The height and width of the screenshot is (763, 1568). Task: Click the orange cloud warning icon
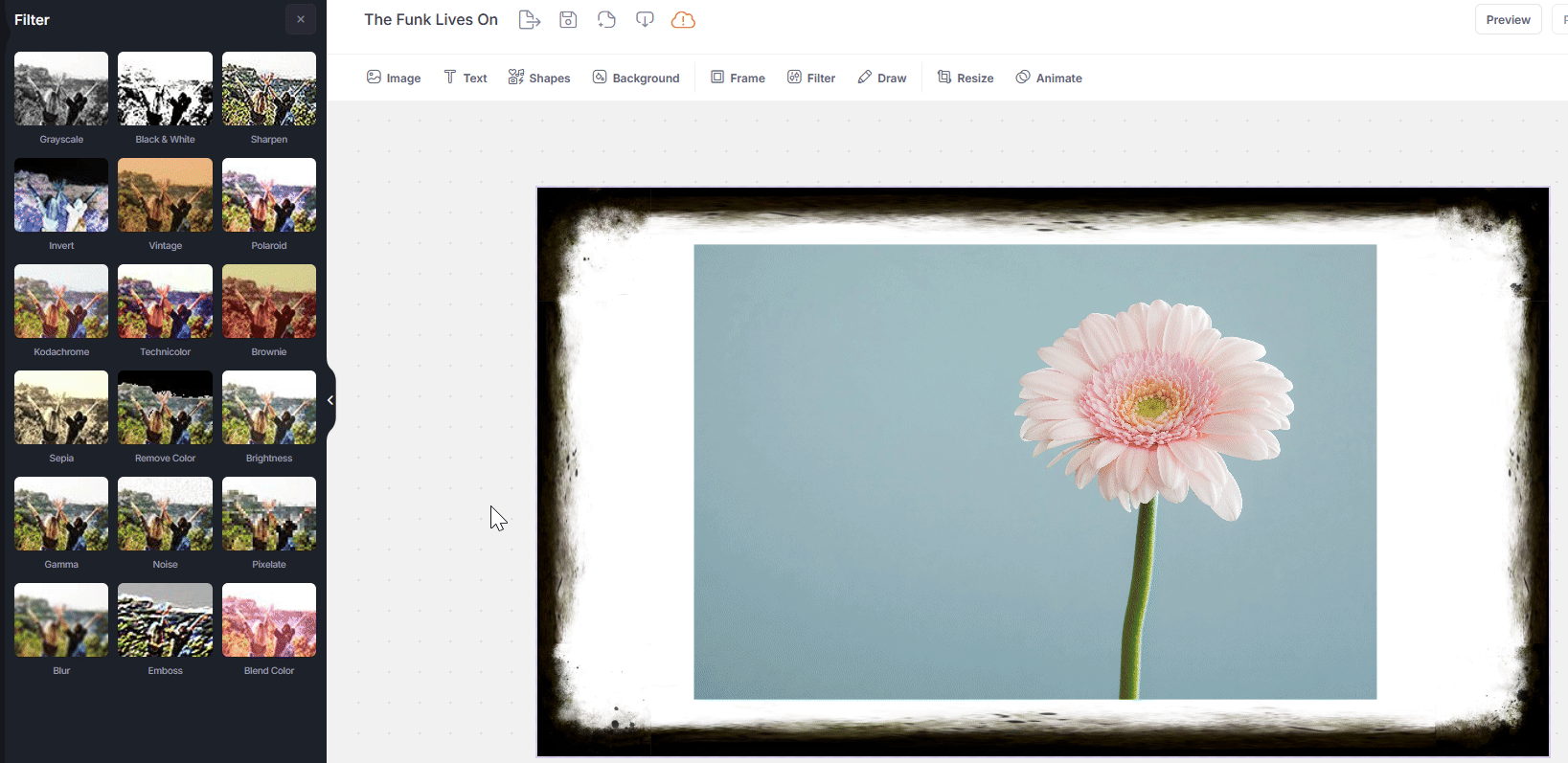click(683, 19)
